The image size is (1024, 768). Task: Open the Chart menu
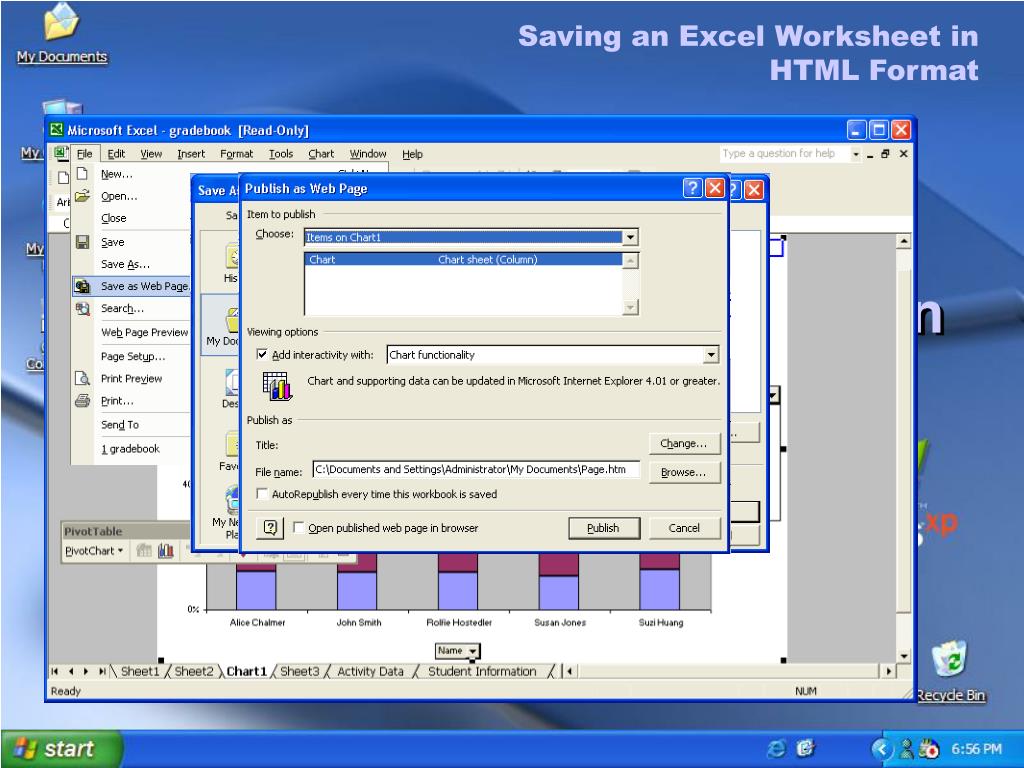[321, 154]
